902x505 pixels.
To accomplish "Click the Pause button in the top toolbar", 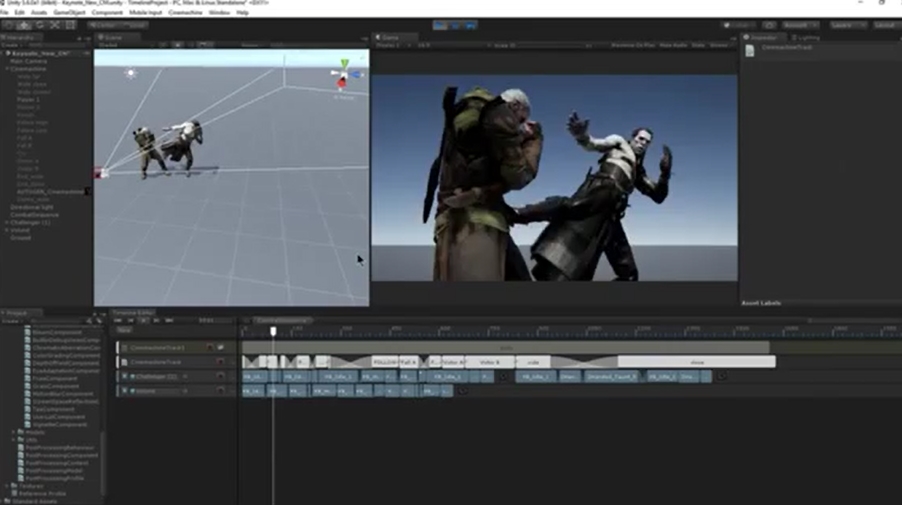I will (456, 25).
